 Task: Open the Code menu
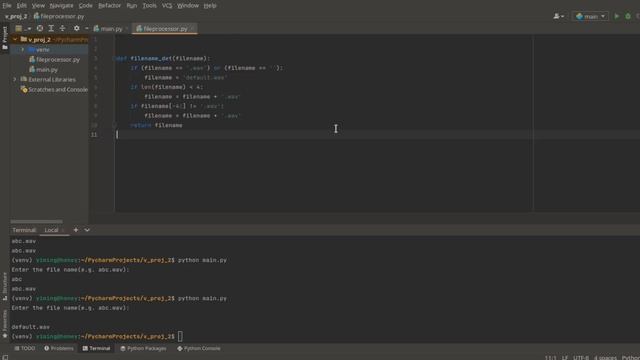point(85,6)
